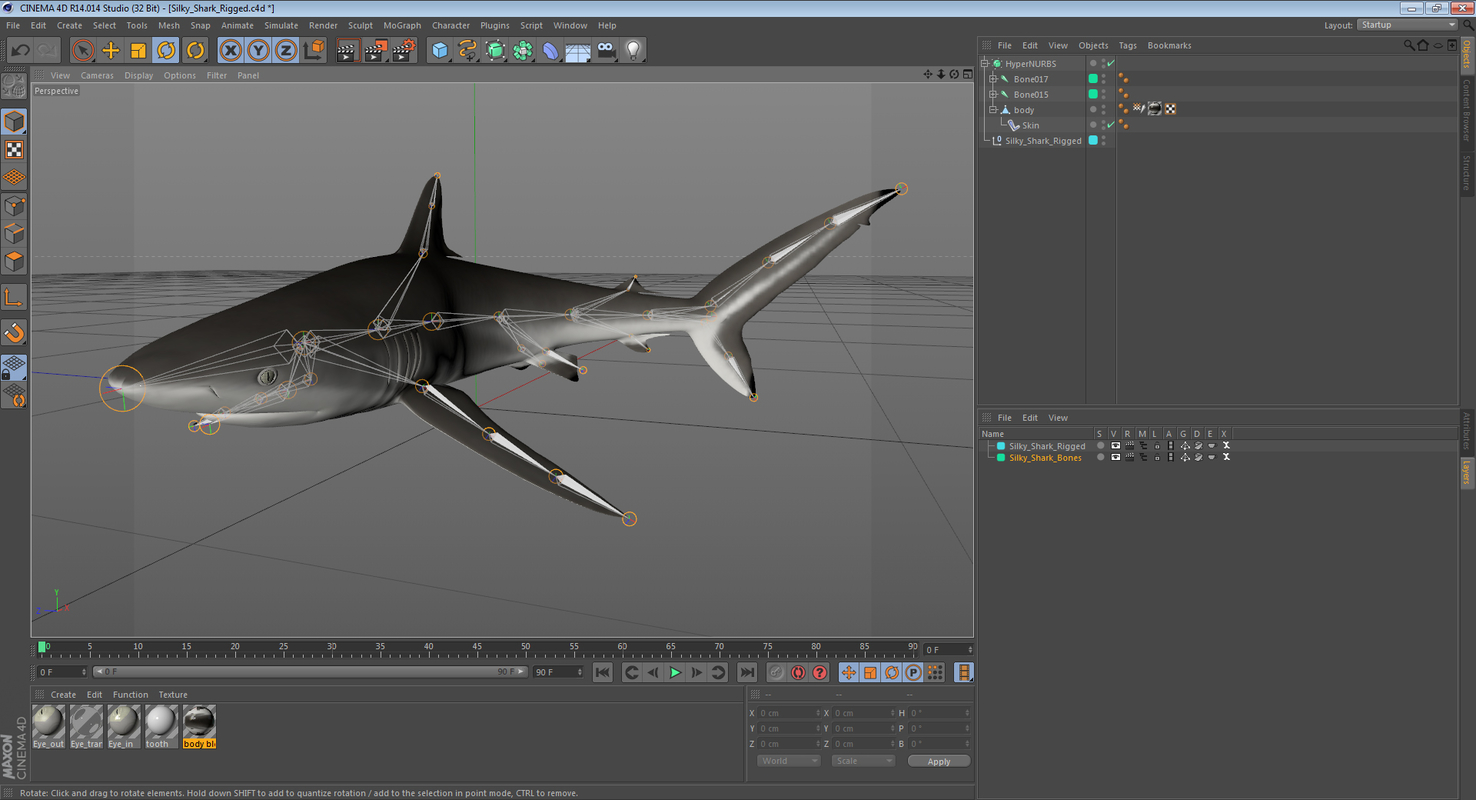Open the MoGraph menu

[401, 25]
